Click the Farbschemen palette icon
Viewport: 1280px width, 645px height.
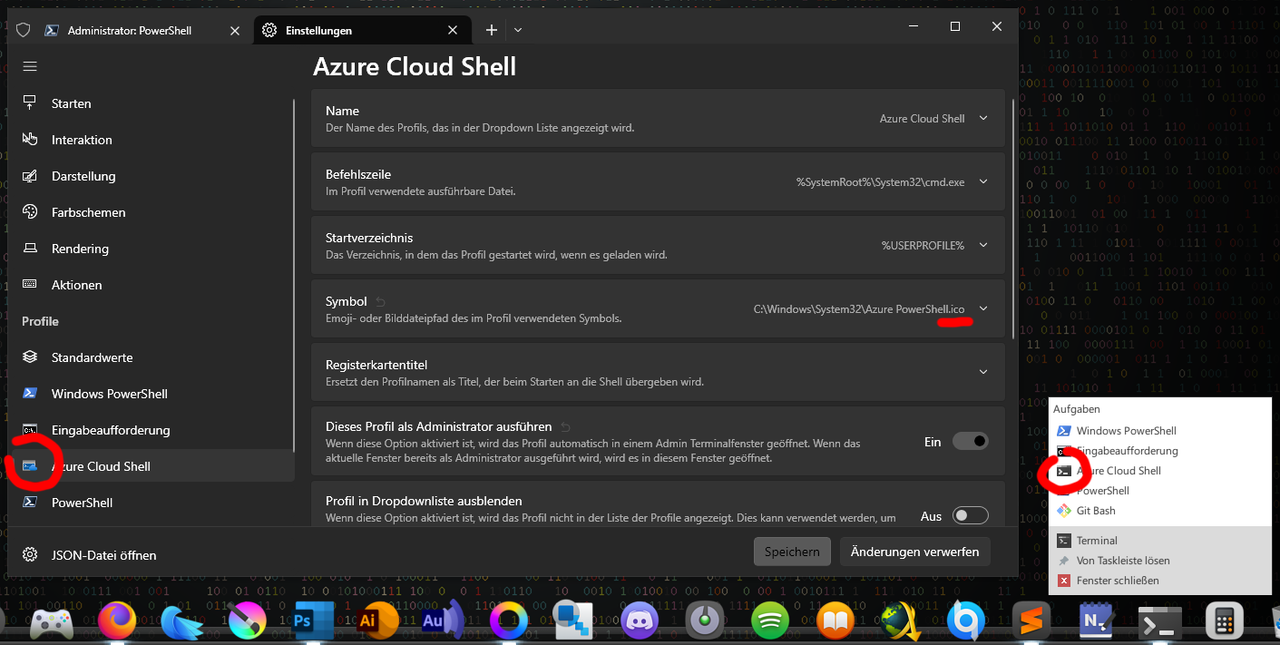tap(30, 212)
